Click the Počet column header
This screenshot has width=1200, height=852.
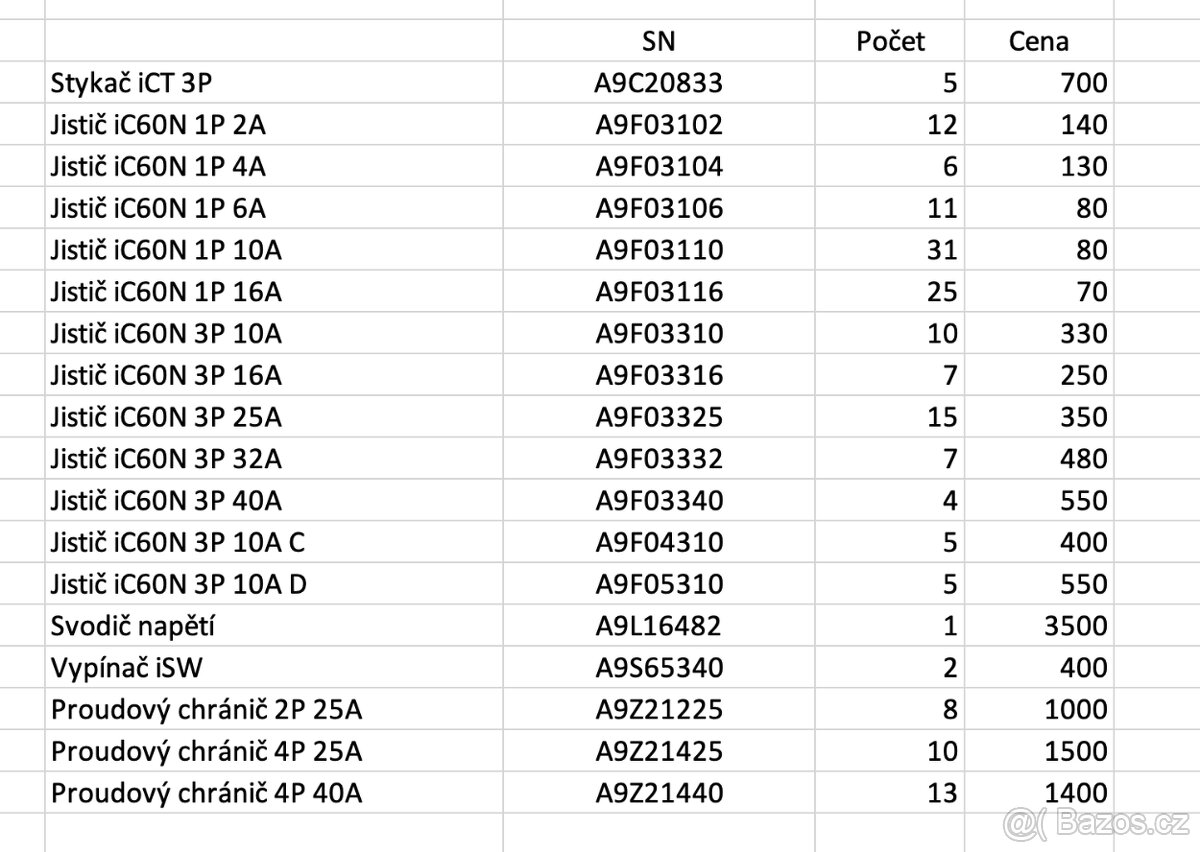(890, 41)
